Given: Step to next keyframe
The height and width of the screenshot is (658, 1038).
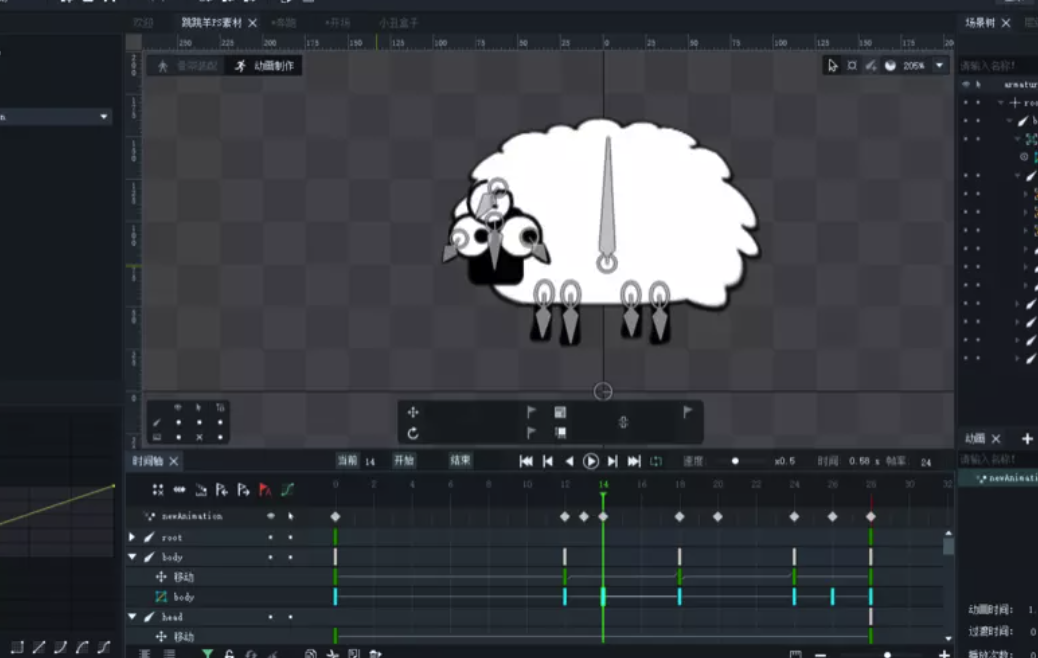Looking at the screenshot, I should pos(612,461).
